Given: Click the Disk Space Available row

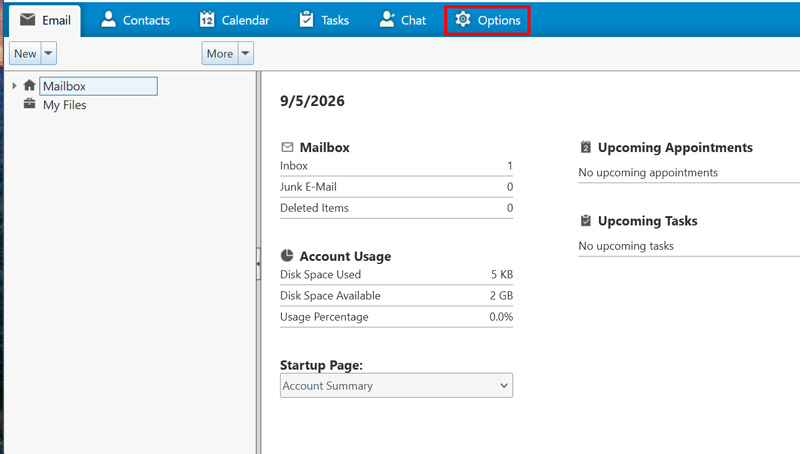Looking at the screenshot, I should pyautogui.click(x=396, y=296).
